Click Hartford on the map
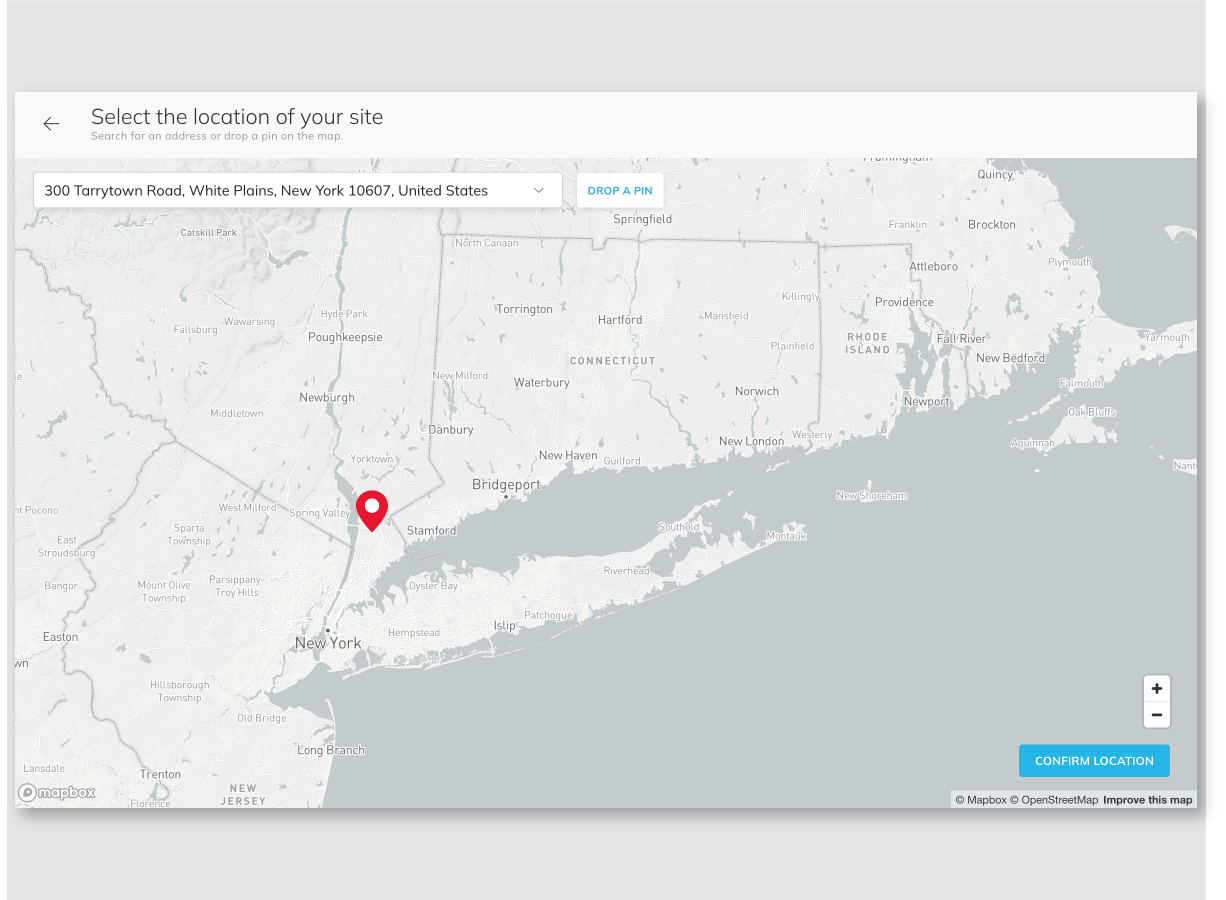Image resolution: width=1226 pixels, height=900 pixels. [621, 319]
